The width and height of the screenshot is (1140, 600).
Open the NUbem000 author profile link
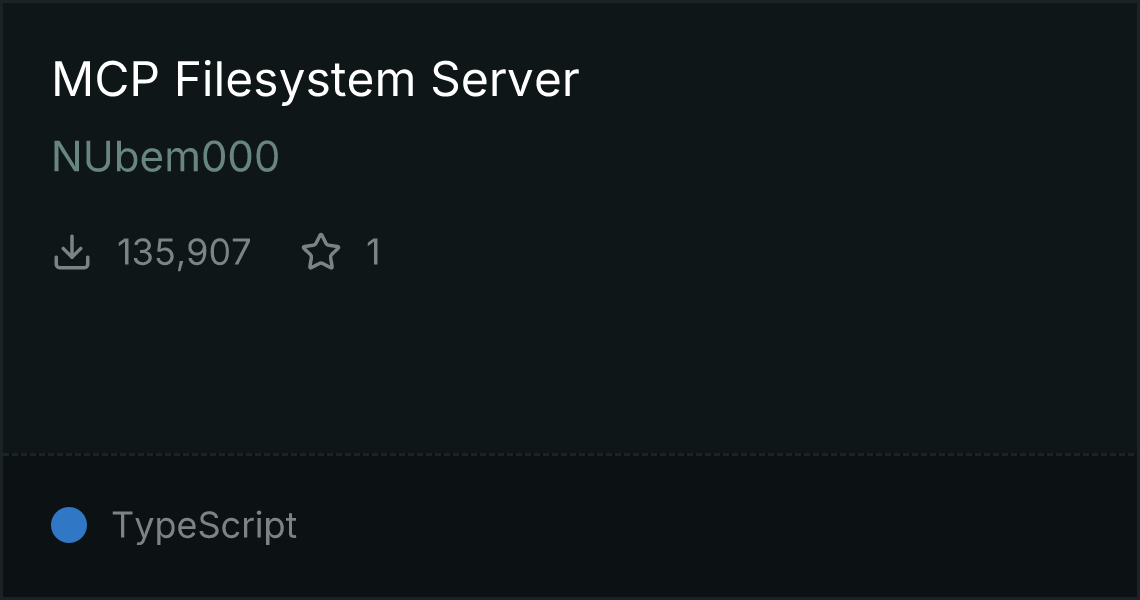166,156
